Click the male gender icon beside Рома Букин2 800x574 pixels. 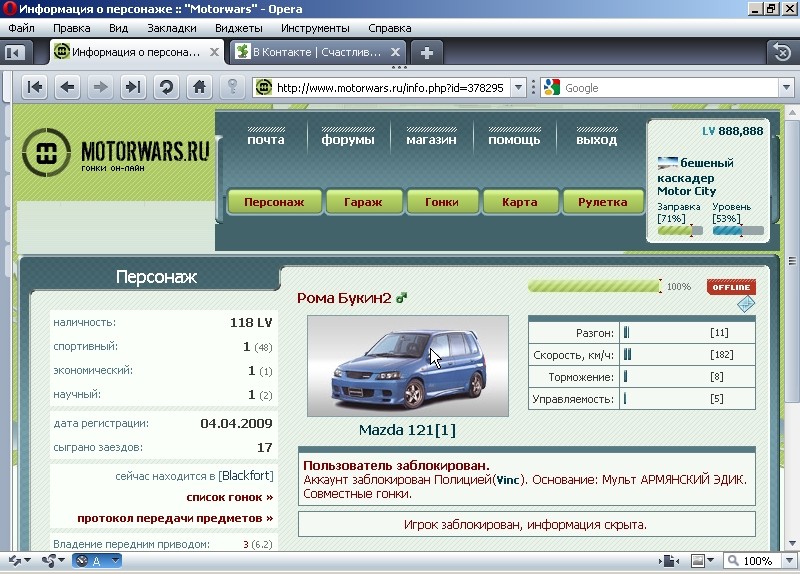[x=402, y=297]
